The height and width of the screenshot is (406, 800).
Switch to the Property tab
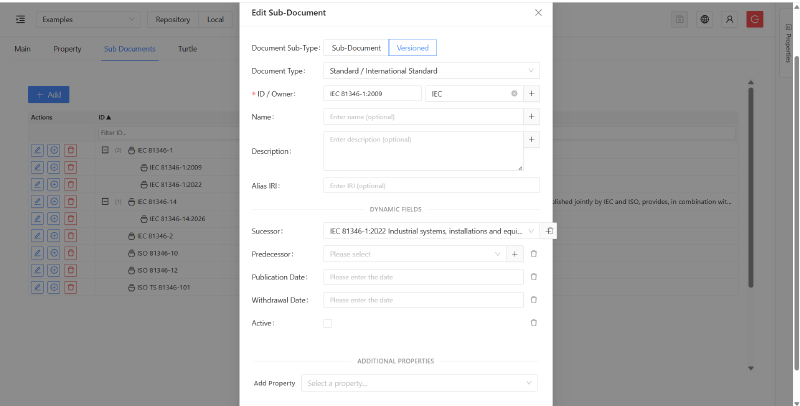(67, 49)
